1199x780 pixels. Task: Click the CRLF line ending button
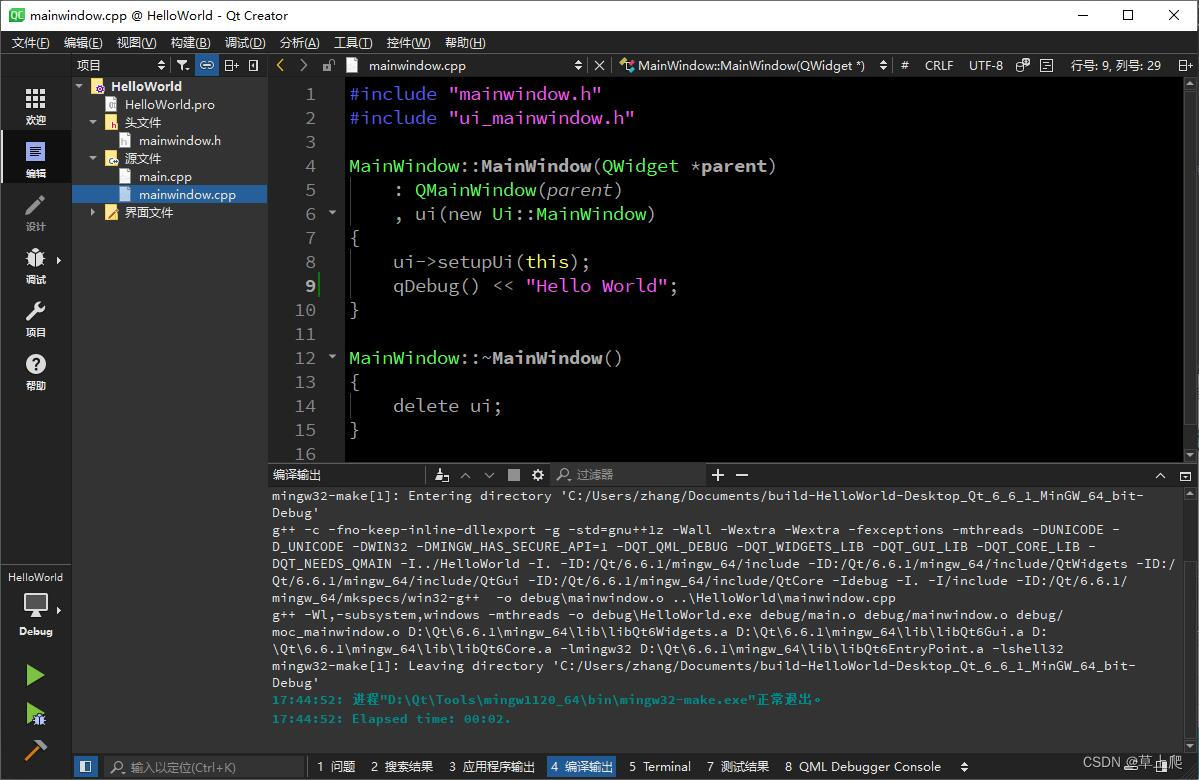pyautogui.click(x=938, y=65)
